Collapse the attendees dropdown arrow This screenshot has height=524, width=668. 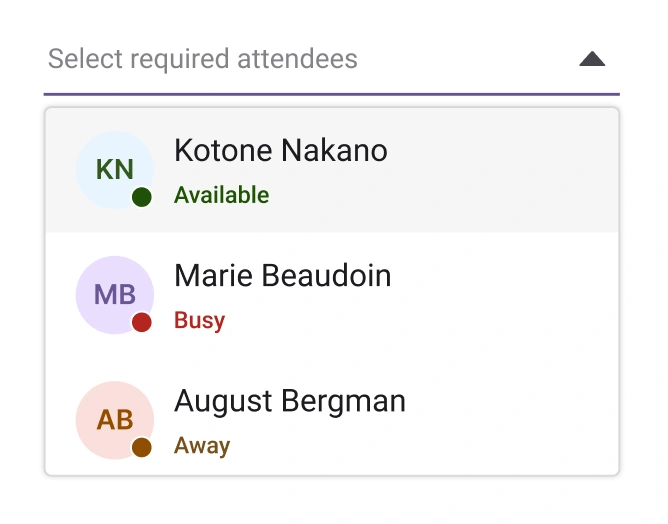pyautogui.click(x=592, y=59)
